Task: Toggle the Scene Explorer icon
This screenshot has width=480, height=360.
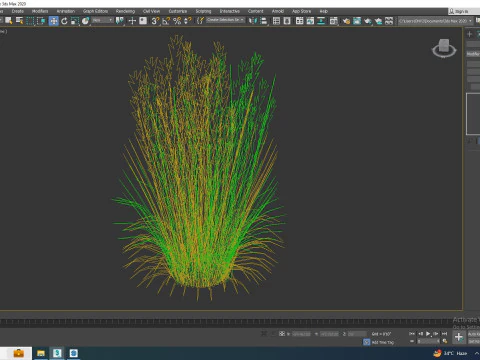Action: (x=276, y=21)
